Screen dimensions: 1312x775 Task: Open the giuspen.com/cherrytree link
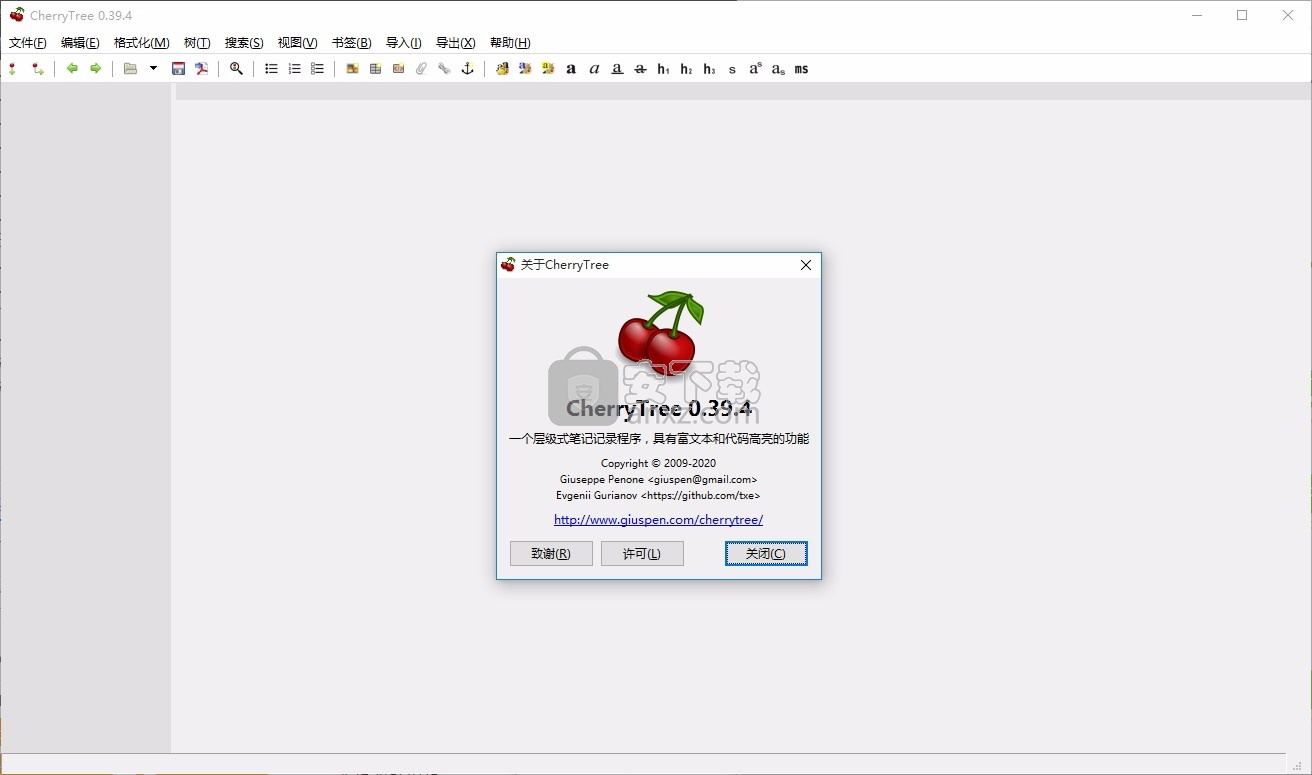point(659,520)
